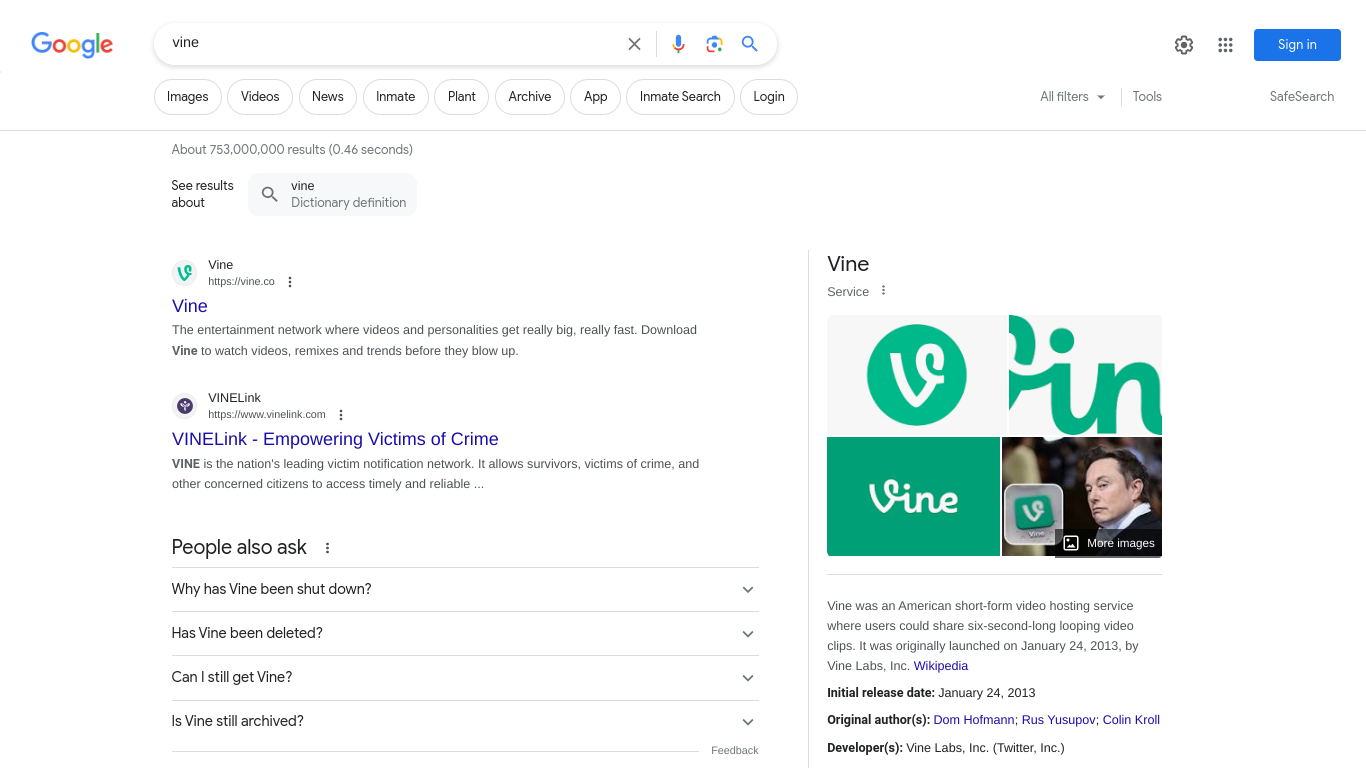Open the three-dot menu beside VINELink result

[341, 415]
